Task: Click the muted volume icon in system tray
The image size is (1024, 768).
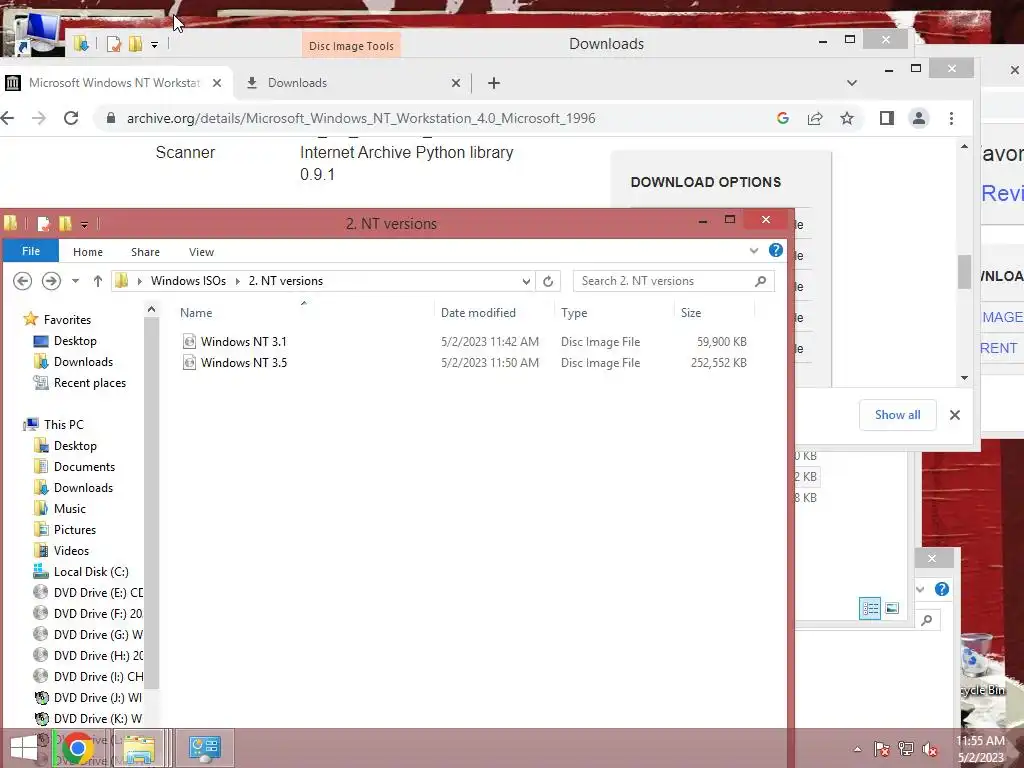Action: point(930,749)
